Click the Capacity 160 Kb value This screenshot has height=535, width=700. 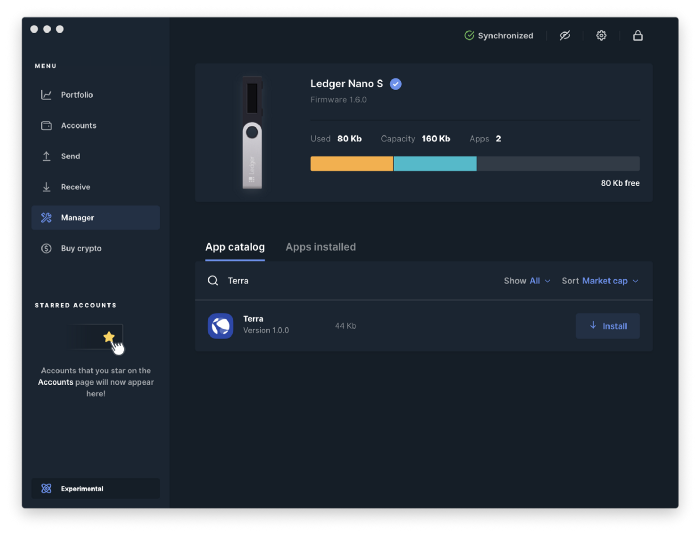tap(436, 139)
